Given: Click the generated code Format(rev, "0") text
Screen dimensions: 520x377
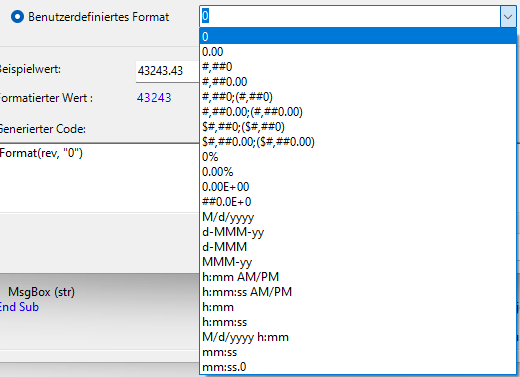Looking at the screenshot, I should pos(41,153).
